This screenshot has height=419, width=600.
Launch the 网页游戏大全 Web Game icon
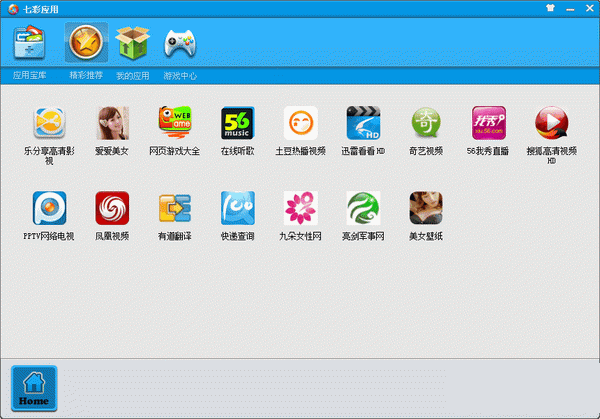[175, 122]
